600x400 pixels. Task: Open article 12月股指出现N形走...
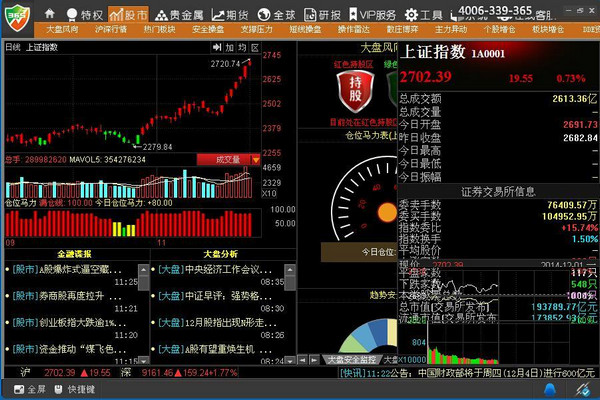point(217,323)
